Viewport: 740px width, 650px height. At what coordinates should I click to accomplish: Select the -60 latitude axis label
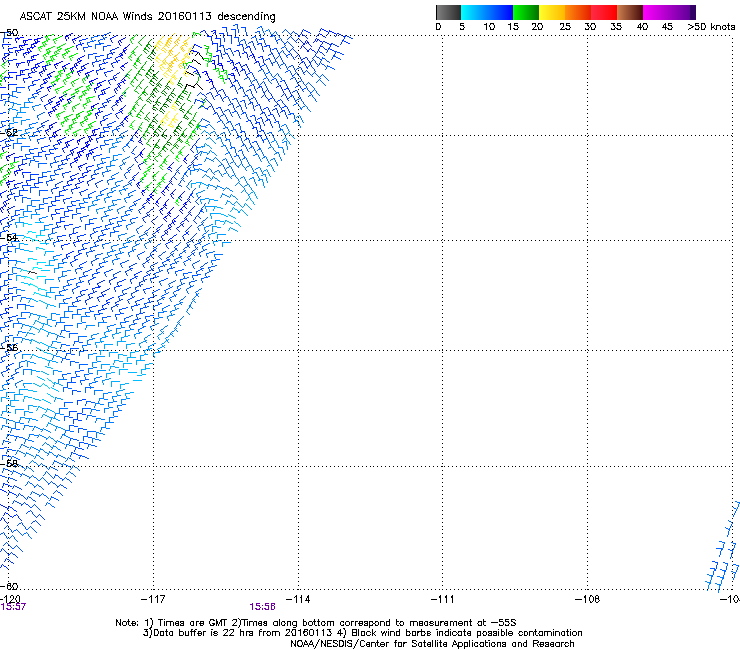pos(9,586)
